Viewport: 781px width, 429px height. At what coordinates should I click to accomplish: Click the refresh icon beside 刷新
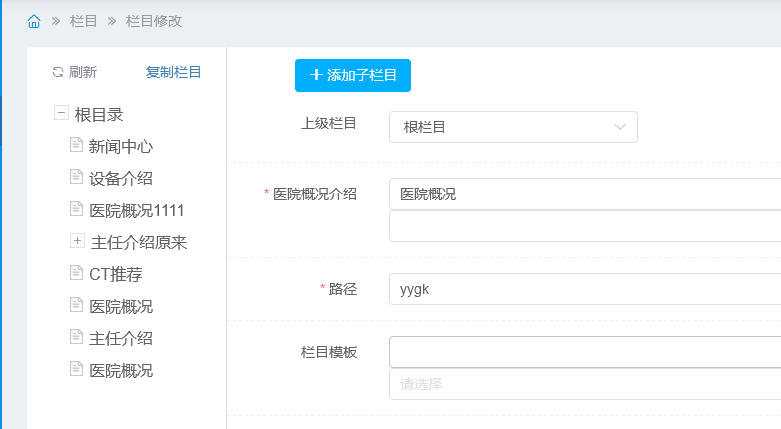tap(58, 72)
